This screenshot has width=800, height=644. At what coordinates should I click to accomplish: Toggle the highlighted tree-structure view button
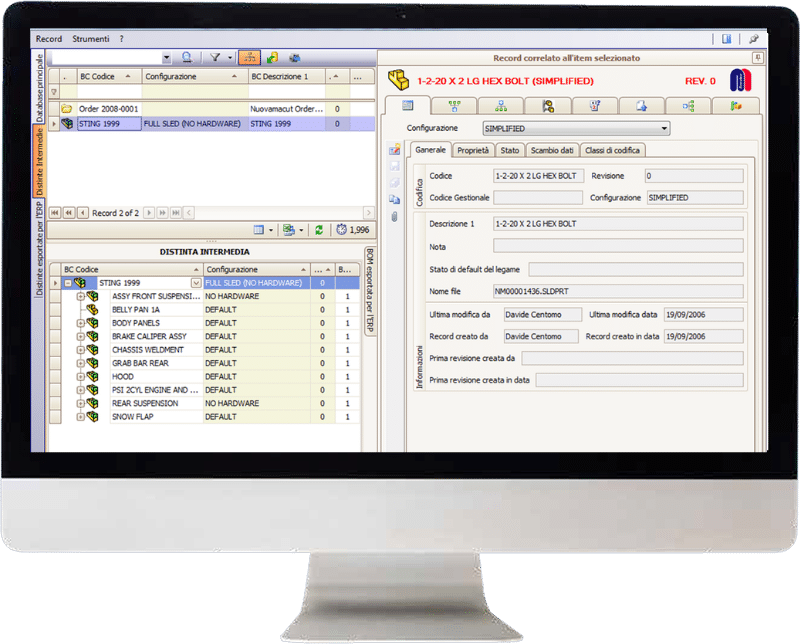pos(250,58)
